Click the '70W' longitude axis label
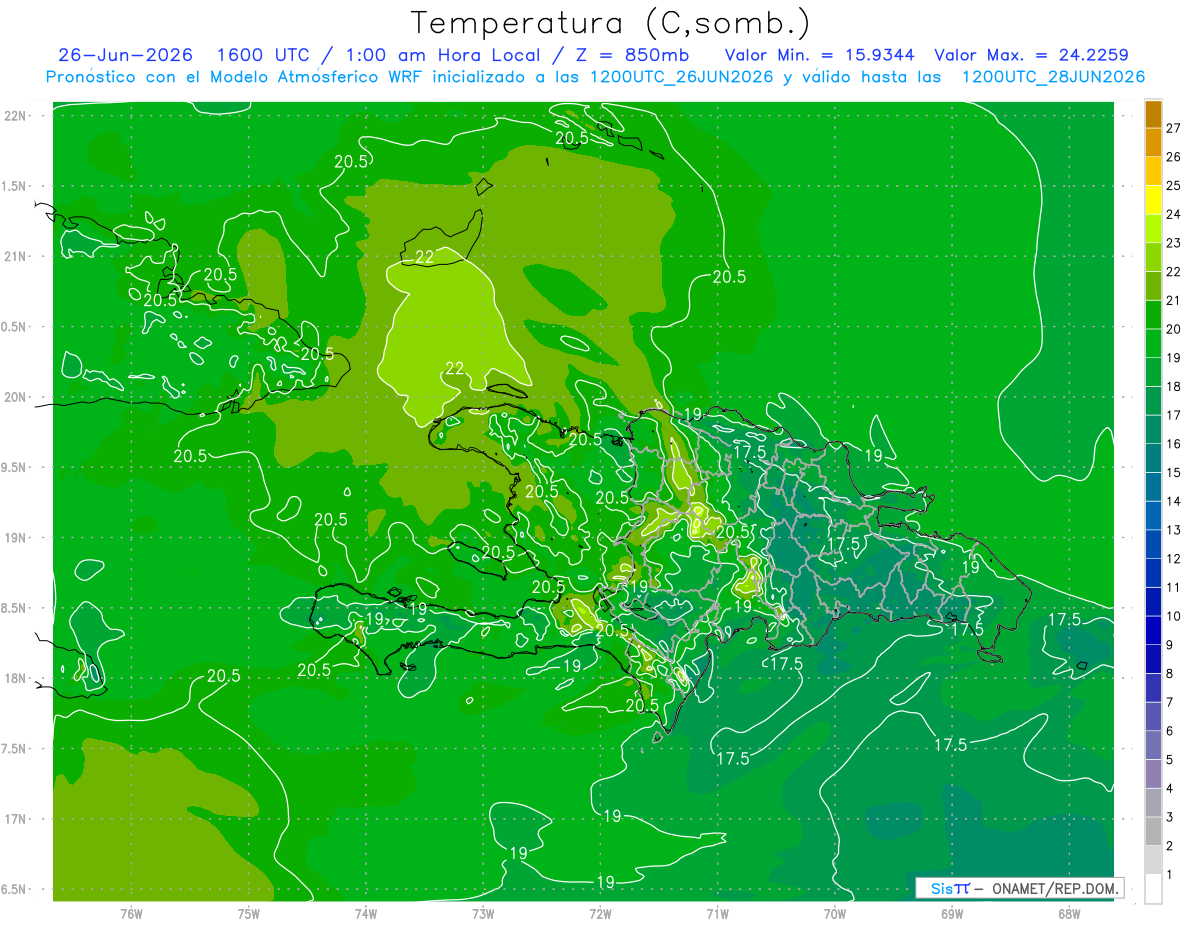This screenshot has width=1200, height=927. (x=835, y=913)
